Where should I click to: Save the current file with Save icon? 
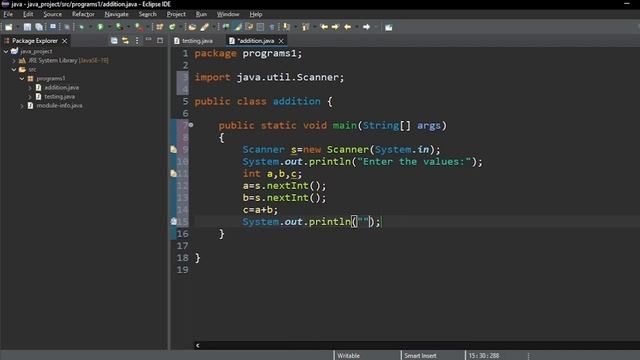[27, 27]
